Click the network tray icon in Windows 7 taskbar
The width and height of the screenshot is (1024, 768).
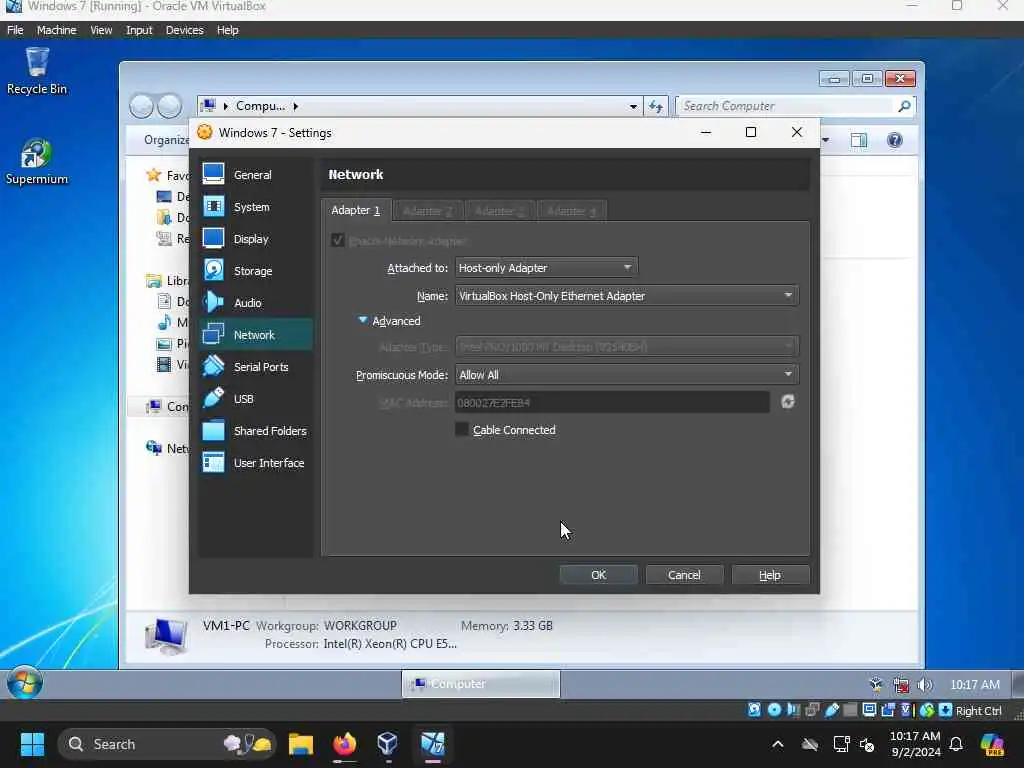[x=901, y=684]
